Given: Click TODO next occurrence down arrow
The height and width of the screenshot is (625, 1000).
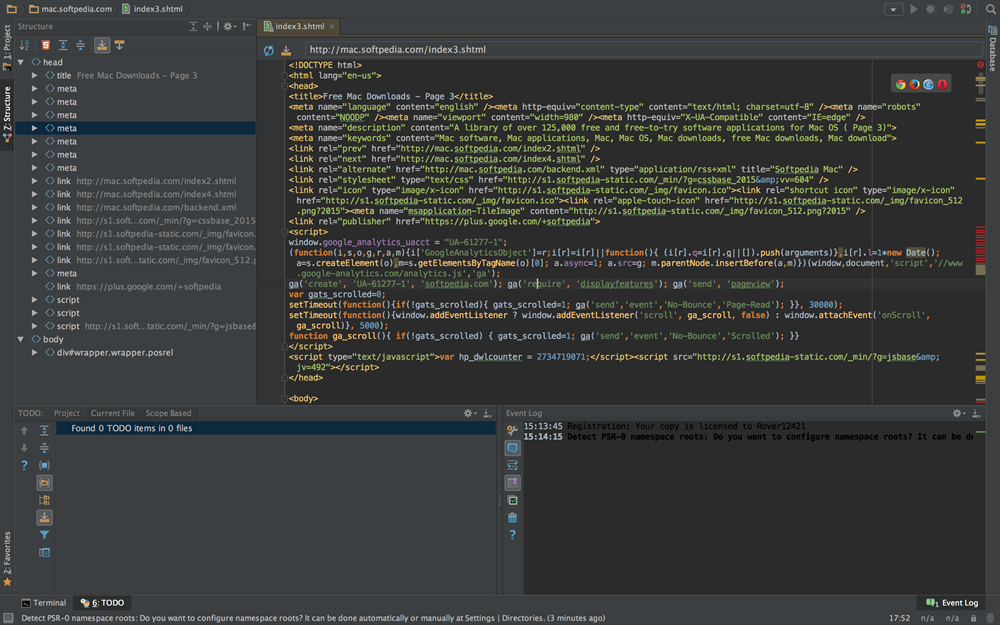Looking at the screenshot, I should coord(24,448).
